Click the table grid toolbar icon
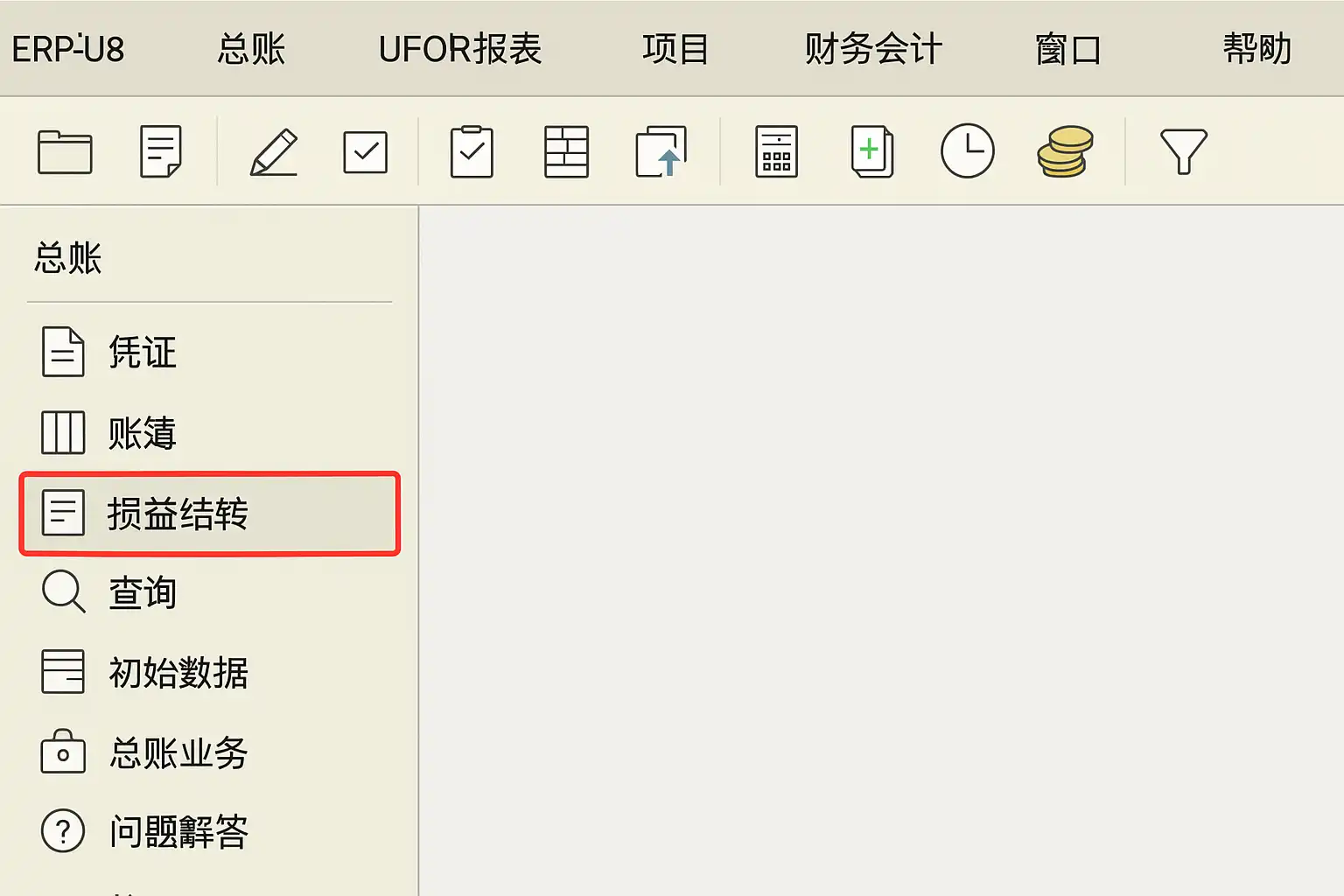 [566, 152]
